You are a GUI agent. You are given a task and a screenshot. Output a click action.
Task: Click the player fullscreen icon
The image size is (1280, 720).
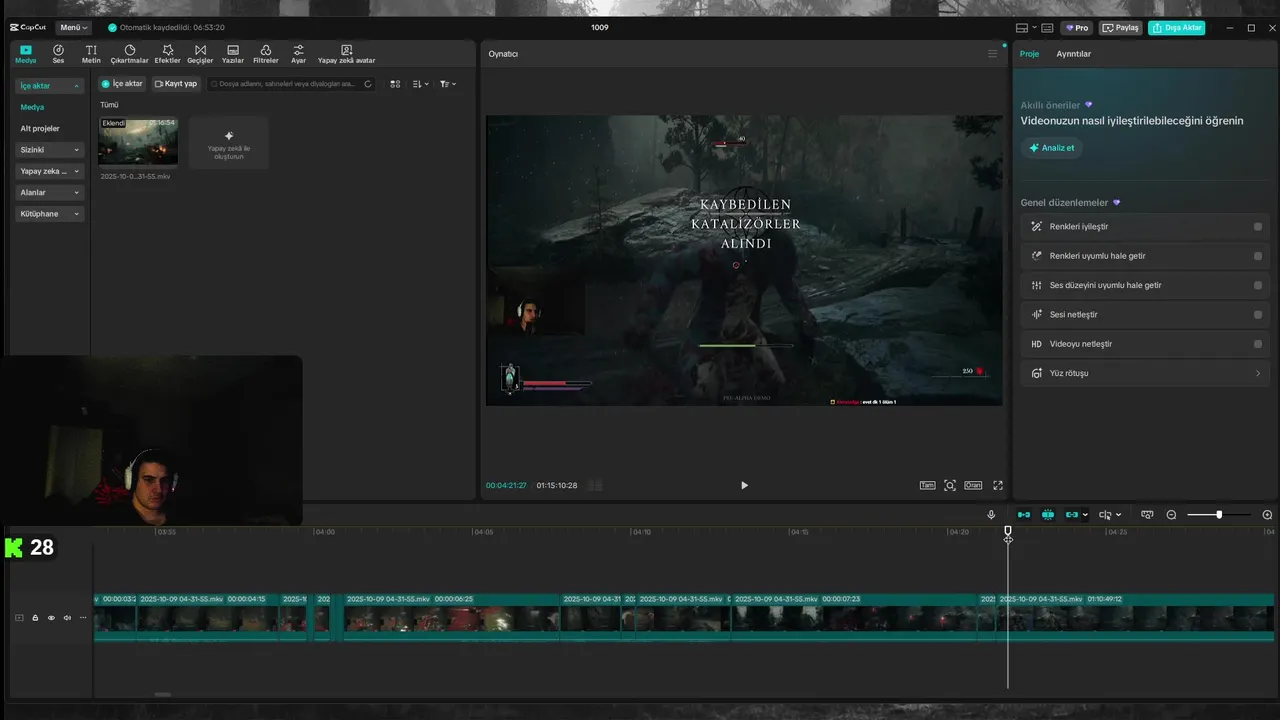point(998,485)
